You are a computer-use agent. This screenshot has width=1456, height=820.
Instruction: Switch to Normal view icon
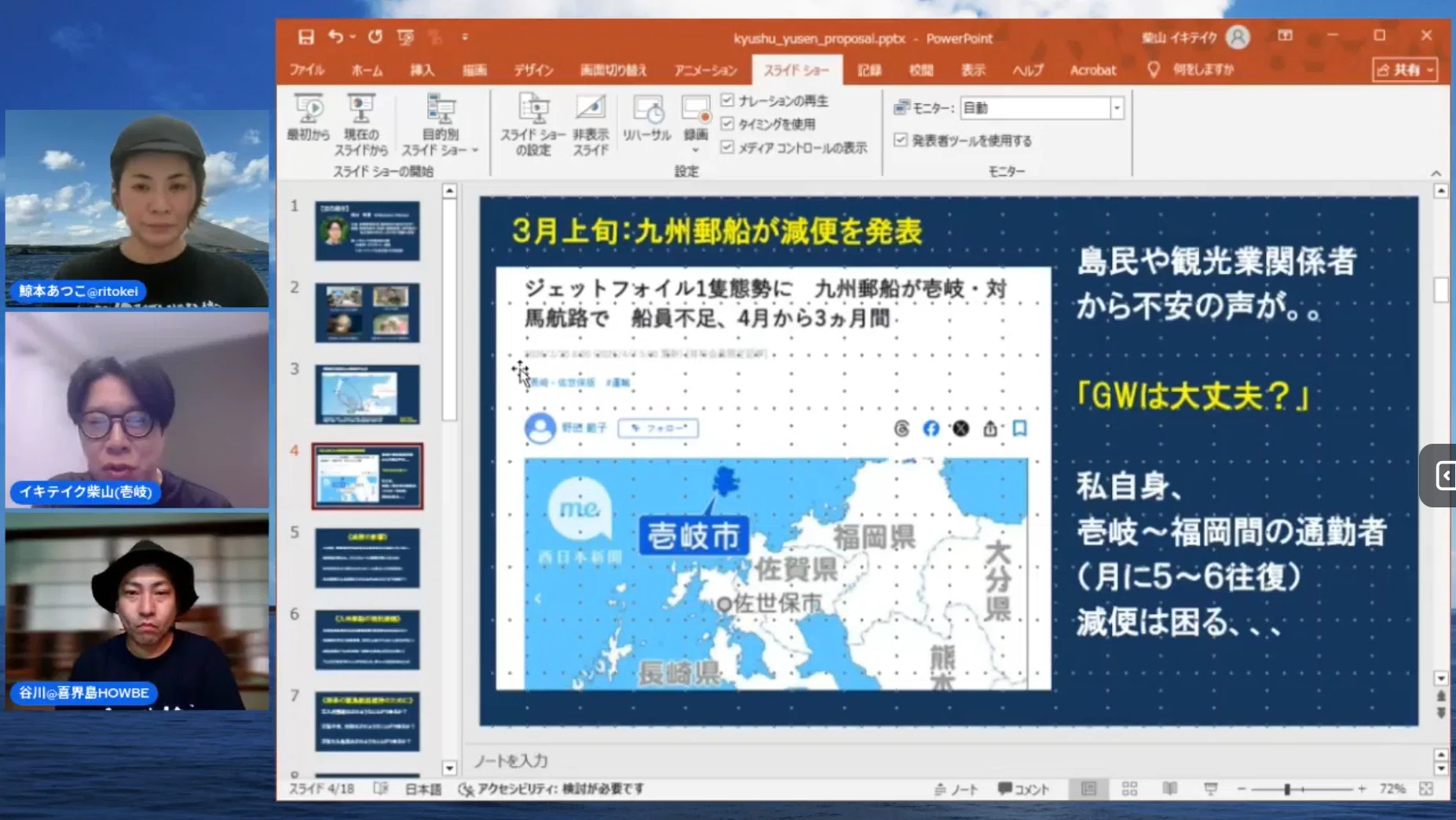(1088, 789)
